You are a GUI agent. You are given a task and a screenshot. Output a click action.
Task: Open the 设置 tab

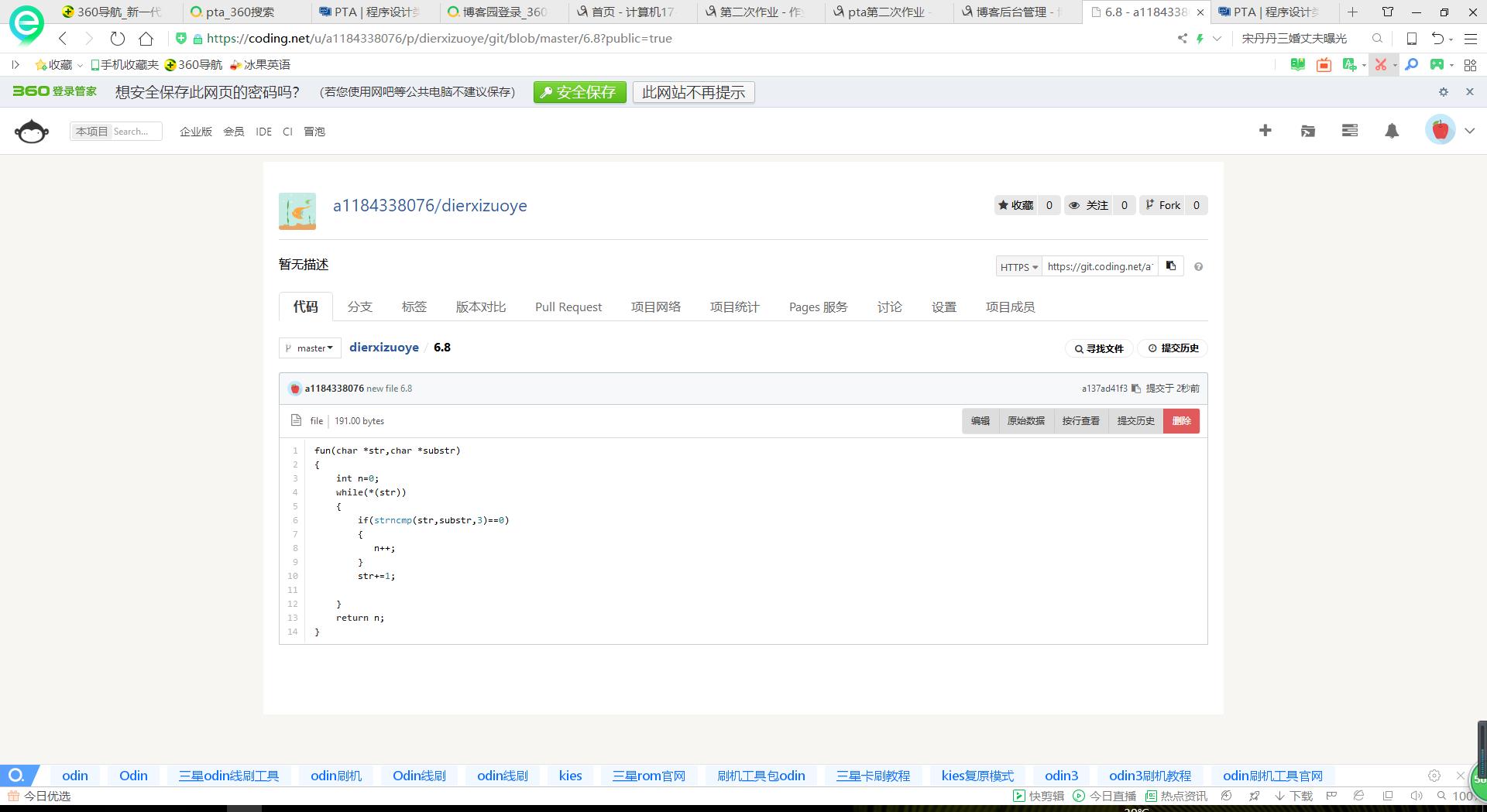click(x=944, y=307)
